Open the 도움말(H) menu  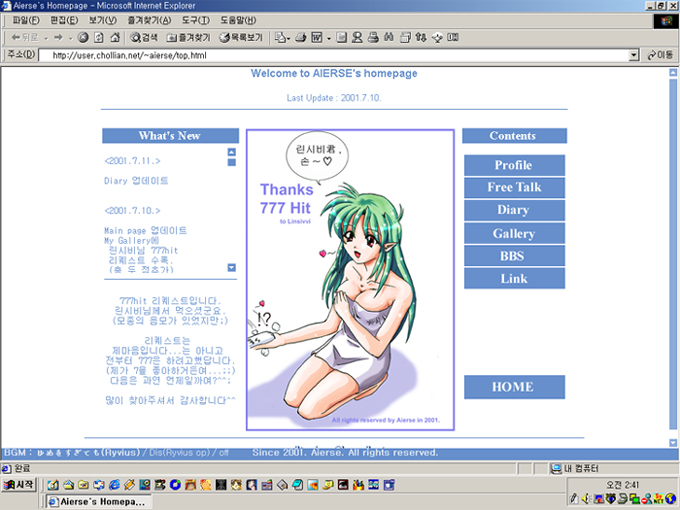238,20
